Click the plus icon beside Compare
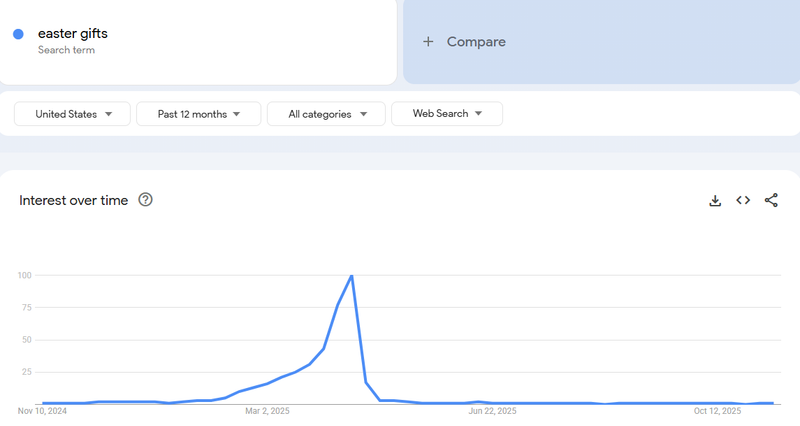Viewport: 800px width, 426px height. tap(428, 42)
